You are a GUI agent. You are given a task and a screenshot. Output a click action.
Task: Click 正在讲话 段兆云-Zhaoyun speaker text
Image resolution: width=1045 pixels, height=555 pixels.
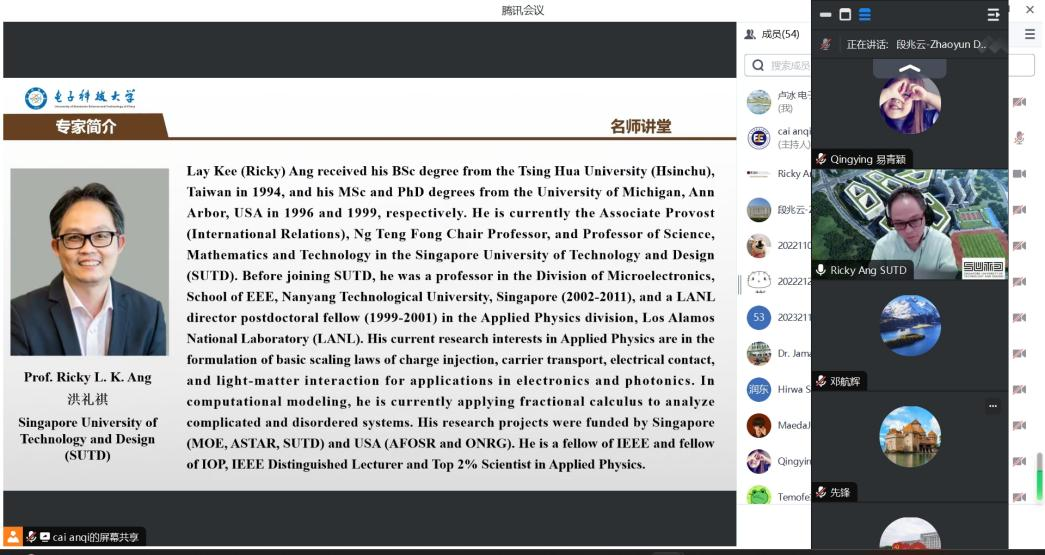[916, 45]
